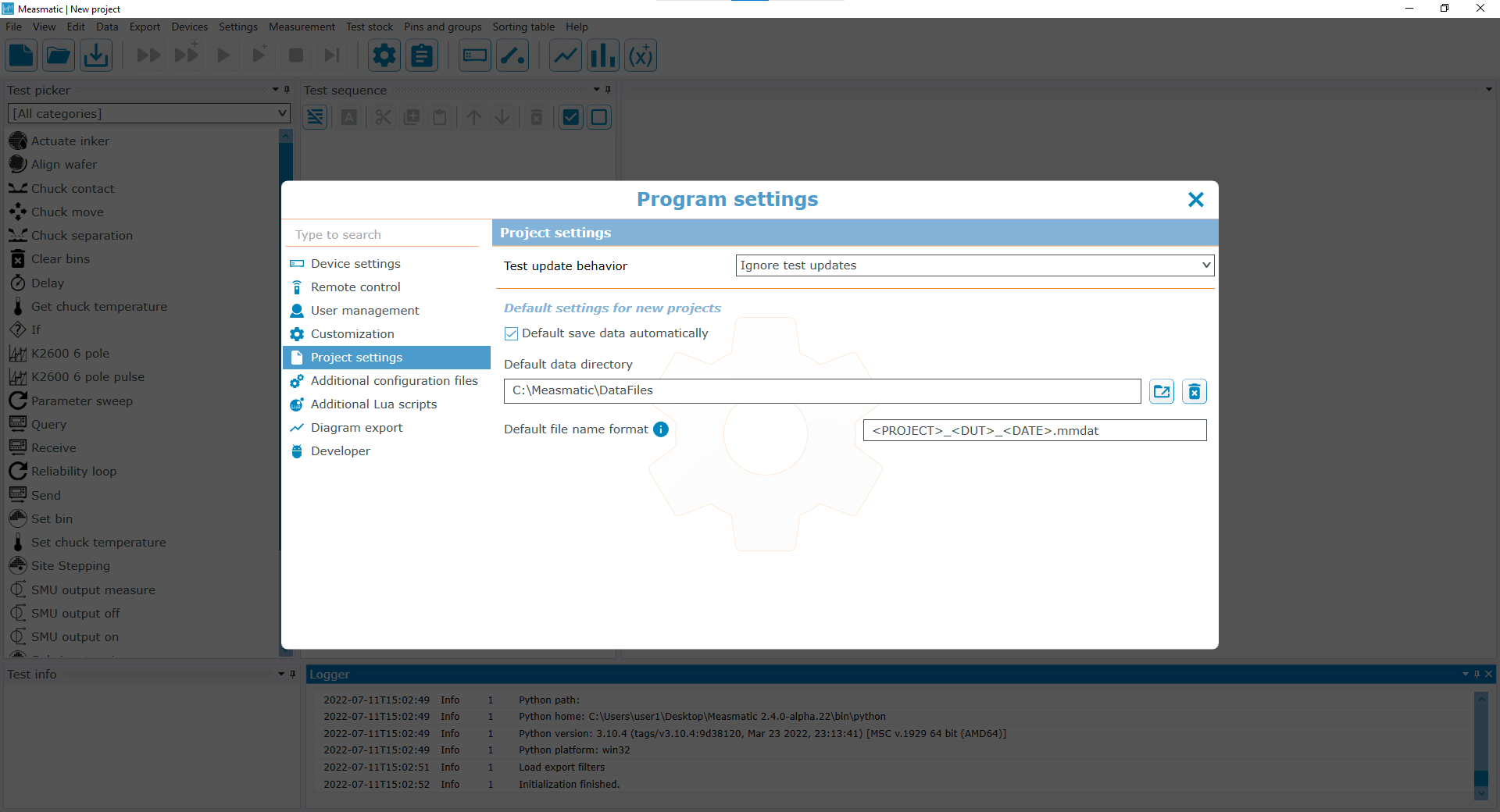Click the Default file name format field
Image resolution: width=1500 pixels, height=812 pixels.
click(1035, 430)
